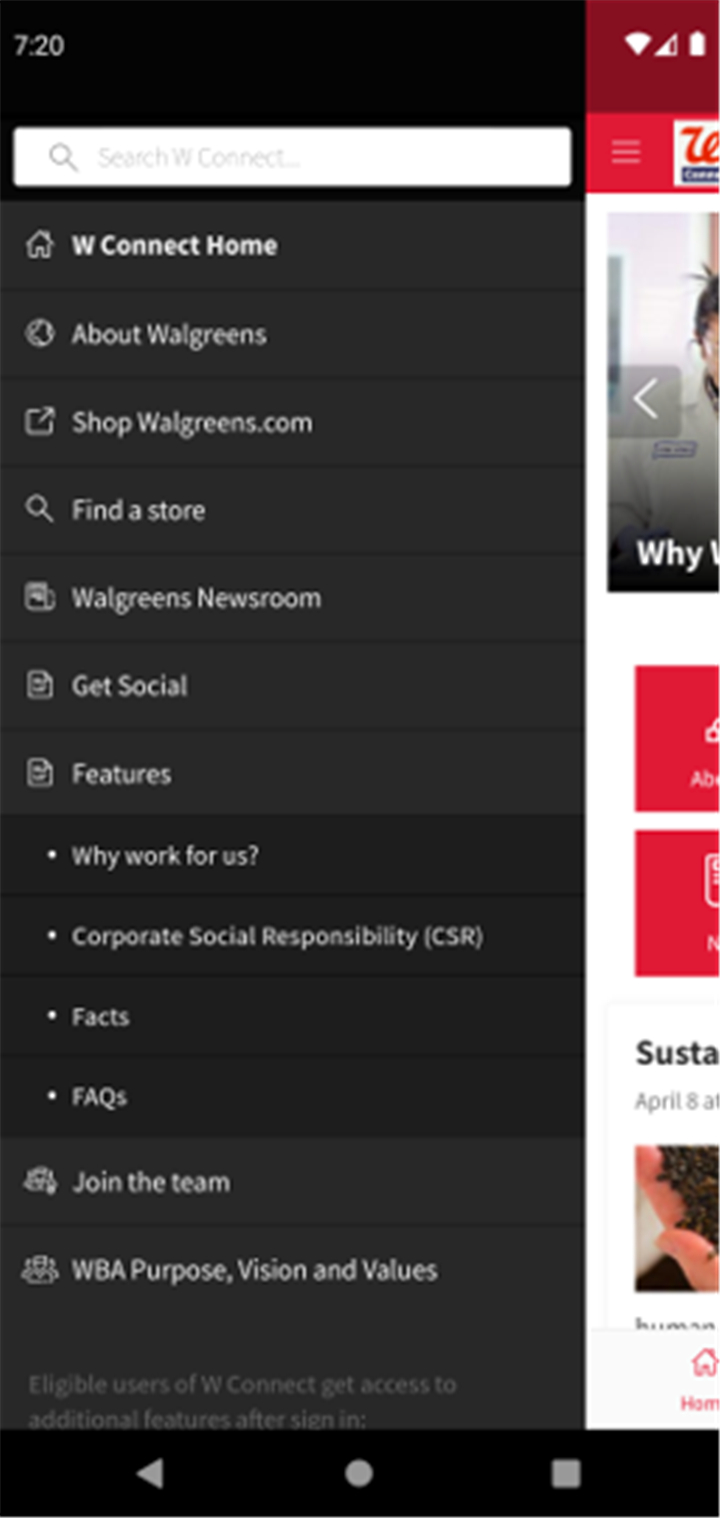Open About Walgreens menu item
The width and height of the screenshot is (720, 1518).
292,333
